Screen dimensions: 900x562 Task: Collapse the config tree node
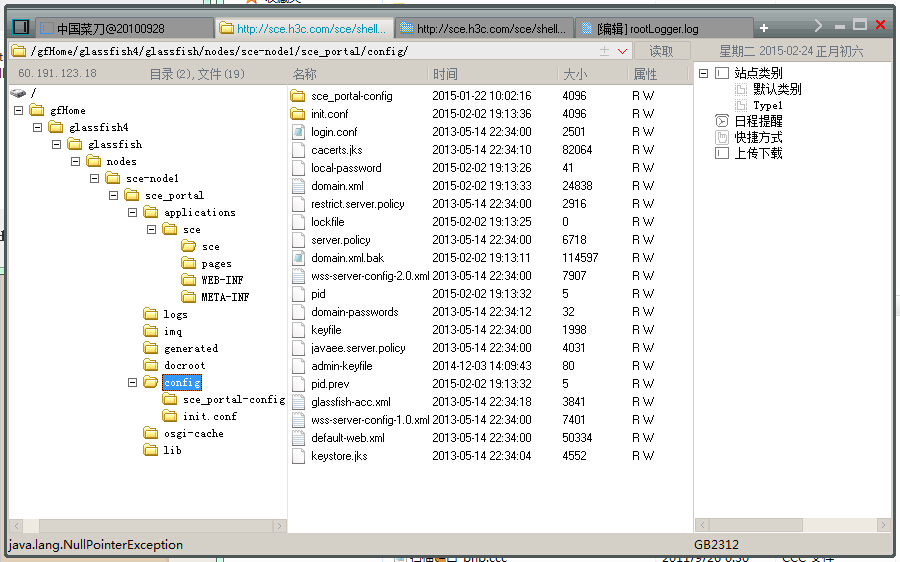coord(132,382)
